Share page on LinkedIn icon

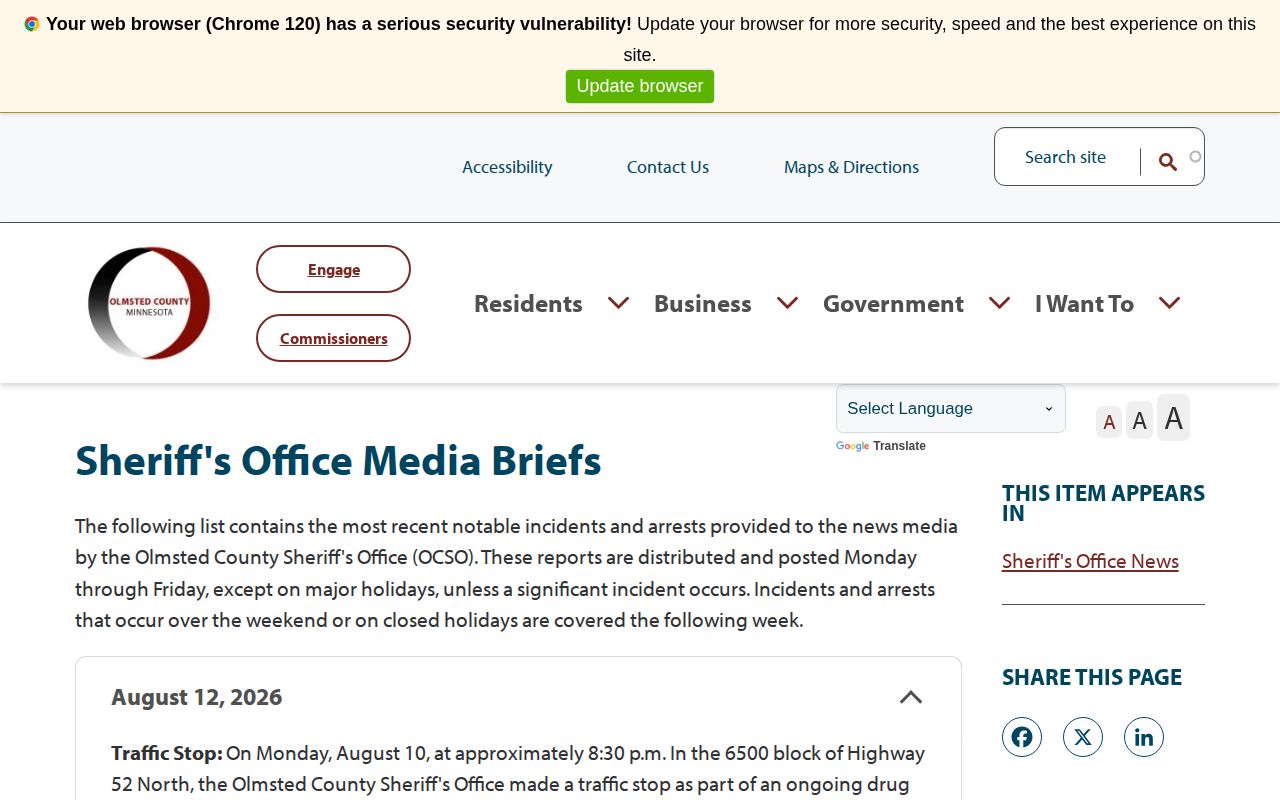click(1144, 737)
